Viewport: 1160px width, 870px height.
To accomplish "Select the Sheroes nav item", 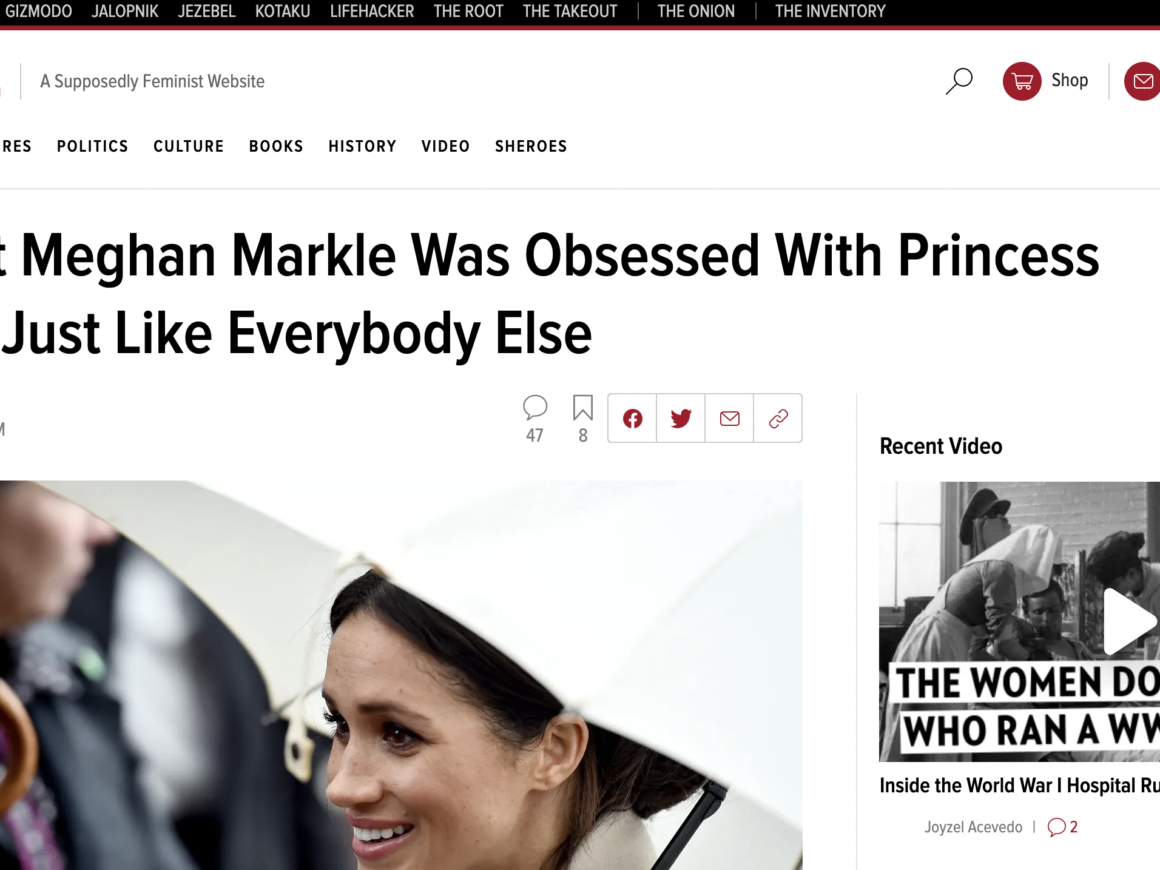I will (x=531, y=146).
